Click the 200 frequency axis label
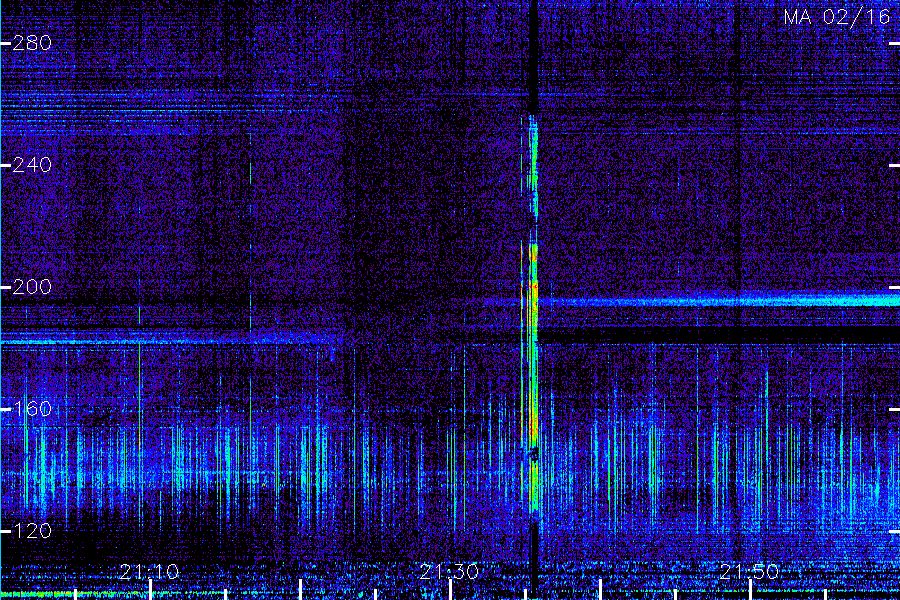 tap(32, 287)
